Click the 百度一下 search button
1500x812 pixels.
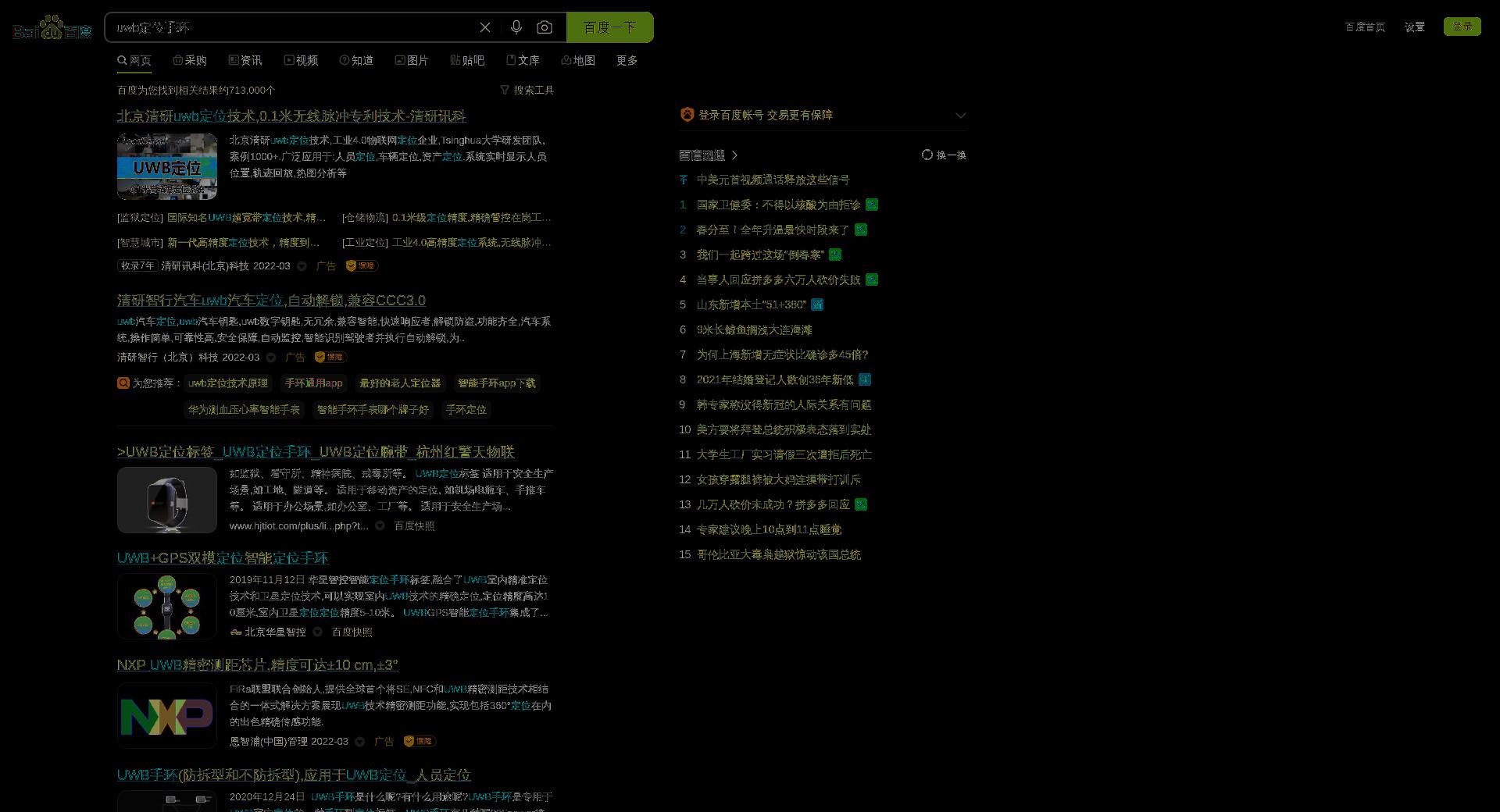tap(609, 27)
